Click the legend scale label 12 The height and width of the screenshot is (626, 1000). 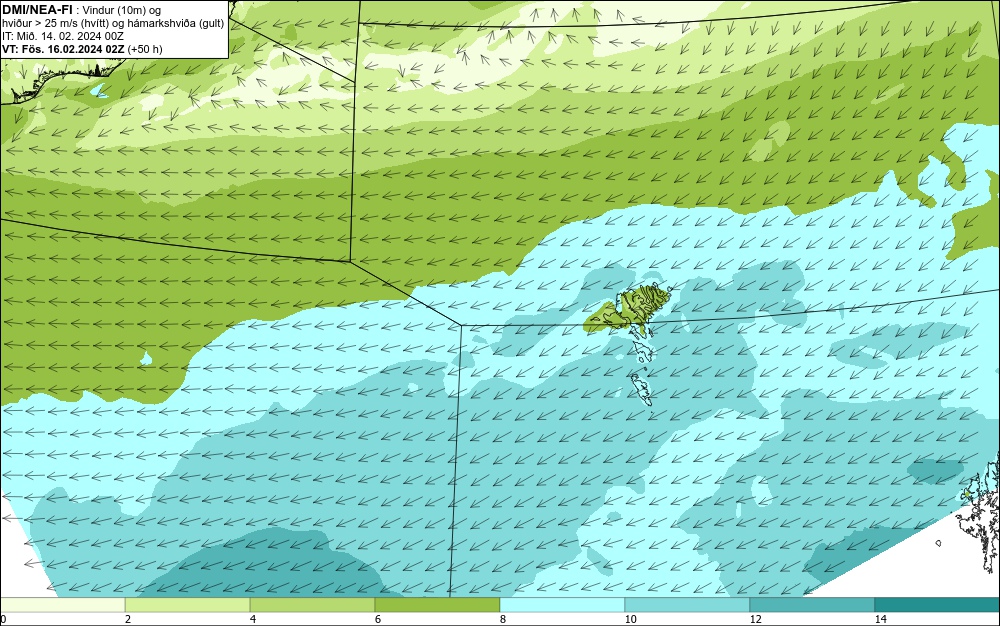[x=756, y=619]
